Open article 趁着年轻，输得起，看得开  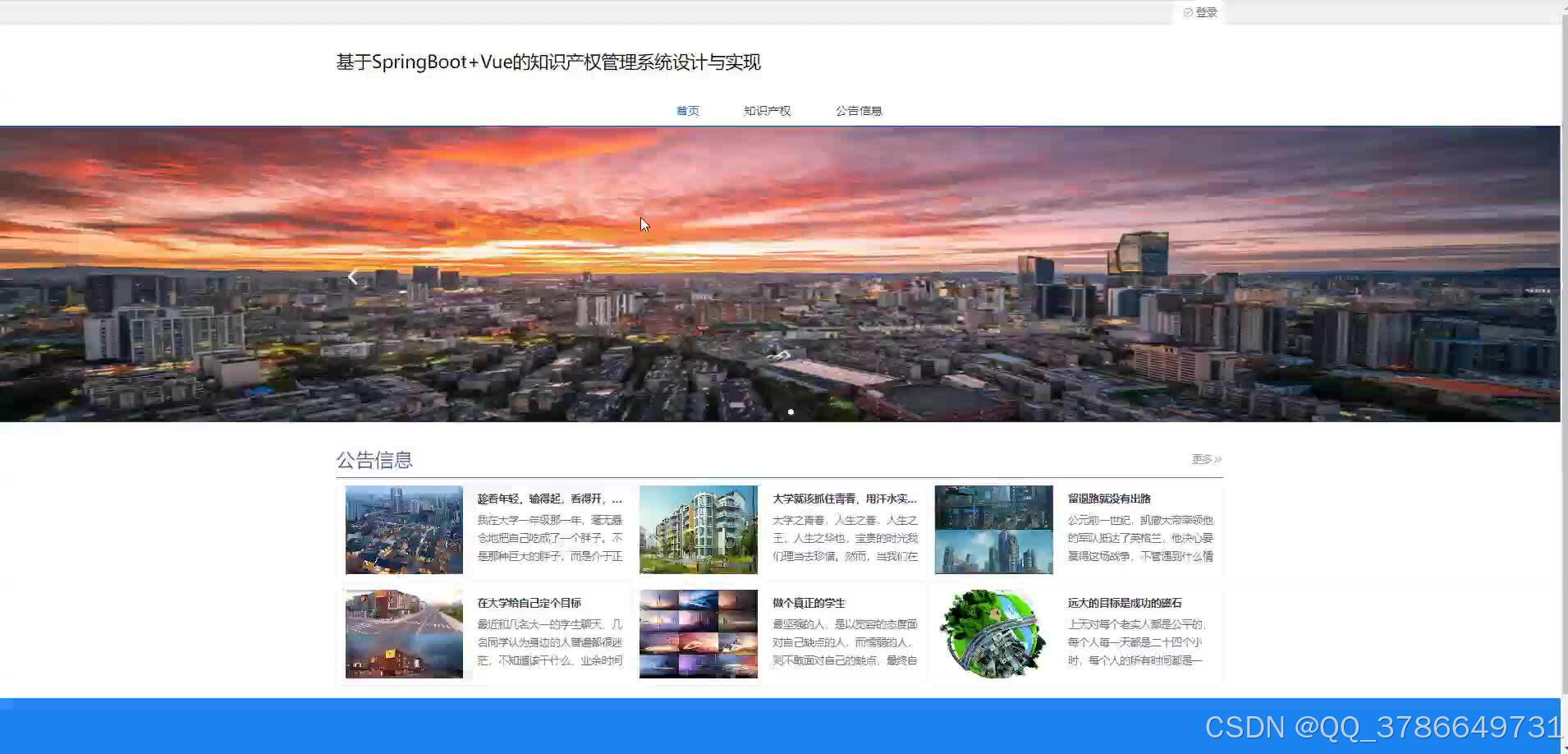point(548,499)
